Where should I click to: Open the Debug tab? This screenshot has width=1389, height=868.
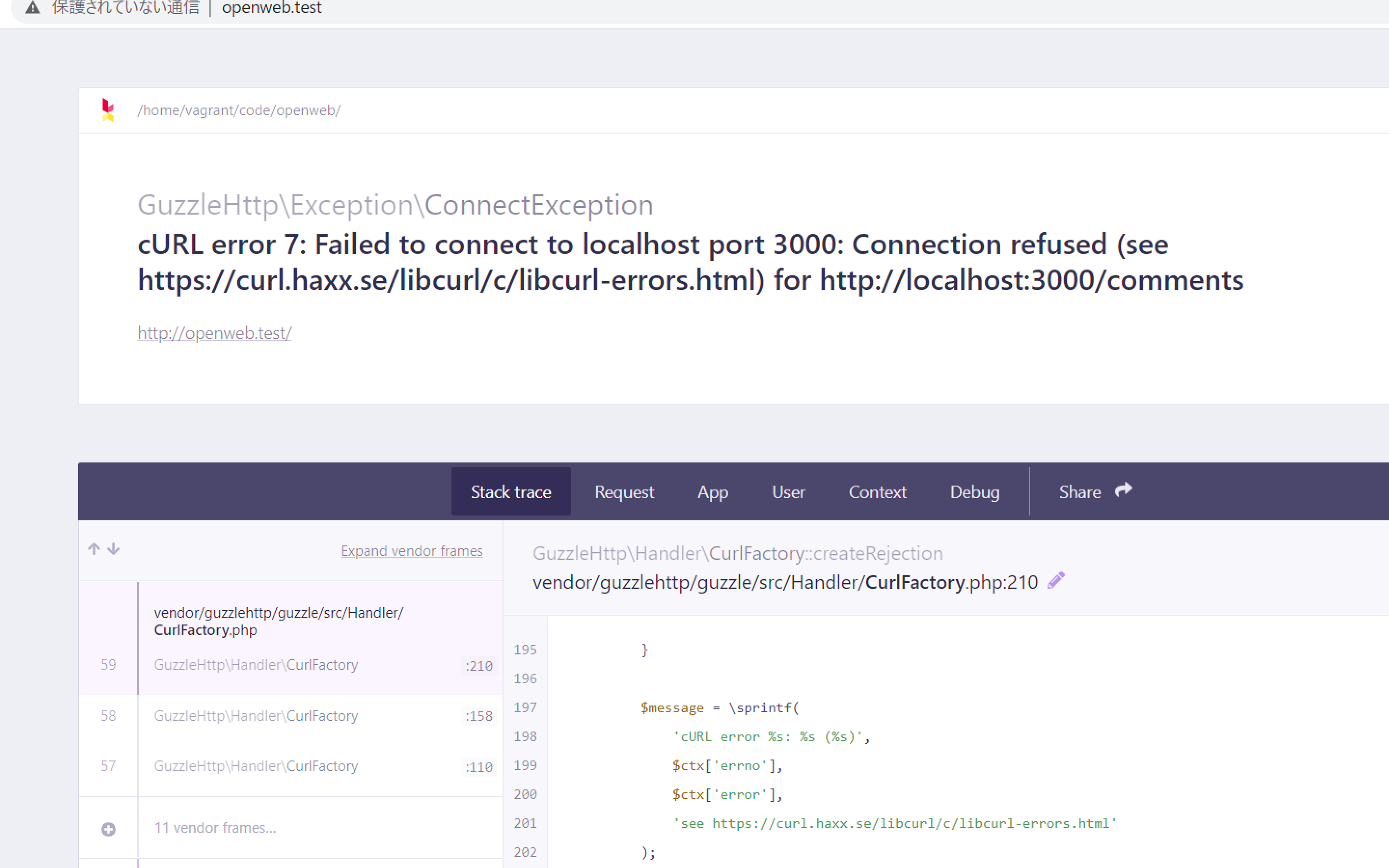(x=975, y=491)
